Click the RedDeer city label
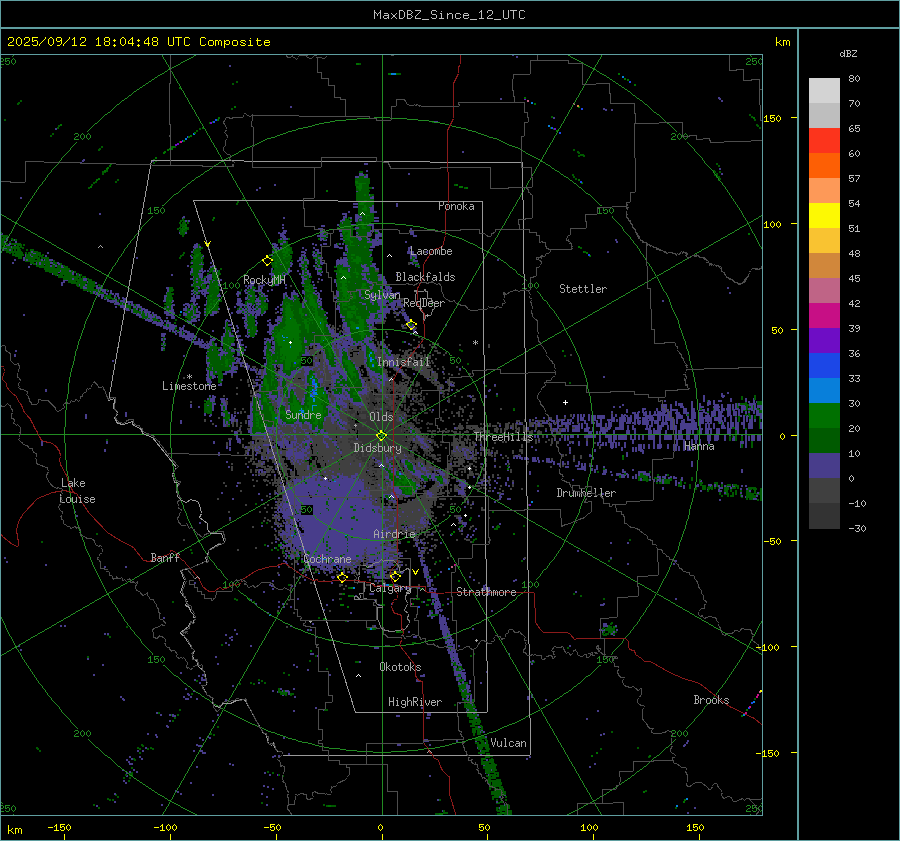 click(424, 303)
